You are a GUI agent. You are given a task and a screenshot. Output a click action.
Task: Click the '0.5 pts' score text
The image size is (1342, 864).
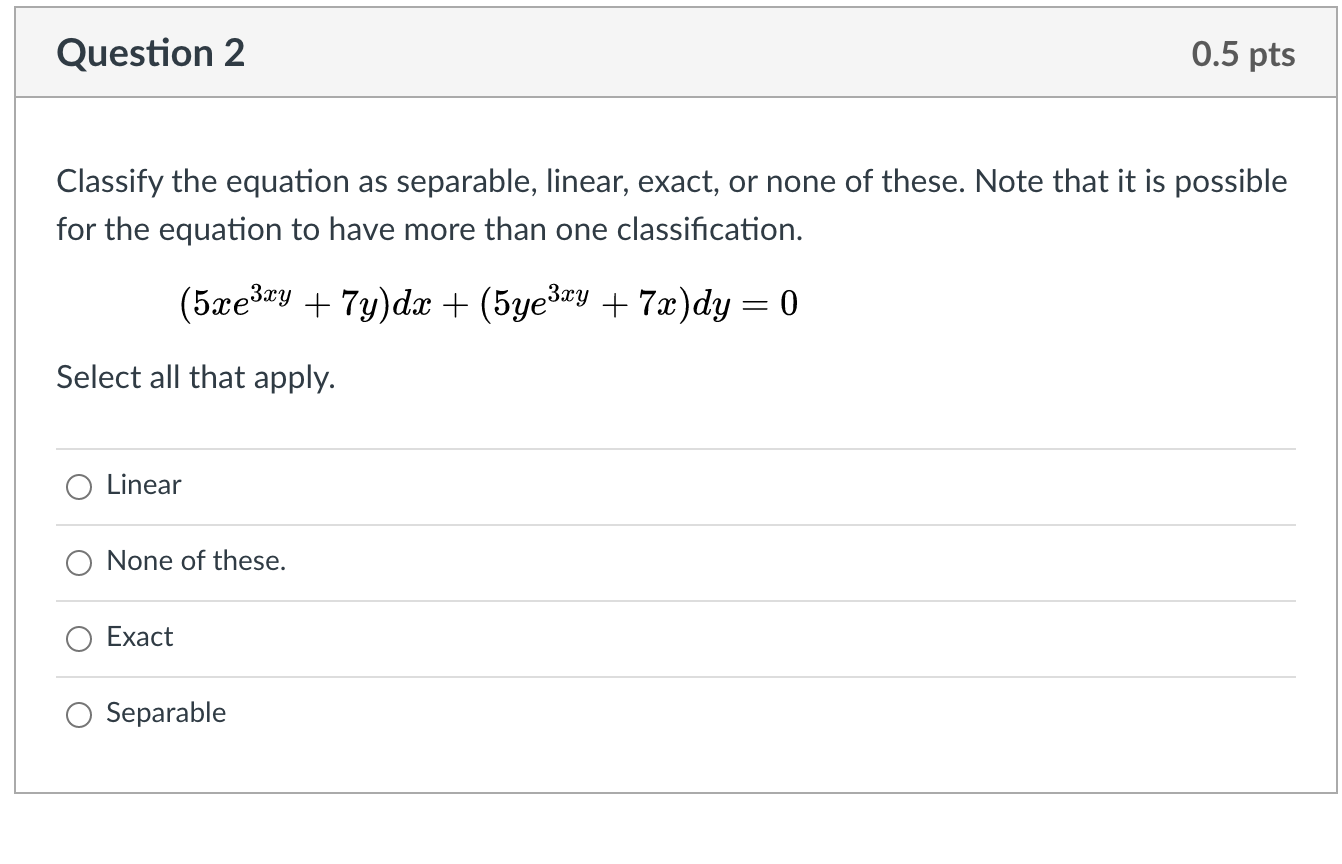[1243, 55]
